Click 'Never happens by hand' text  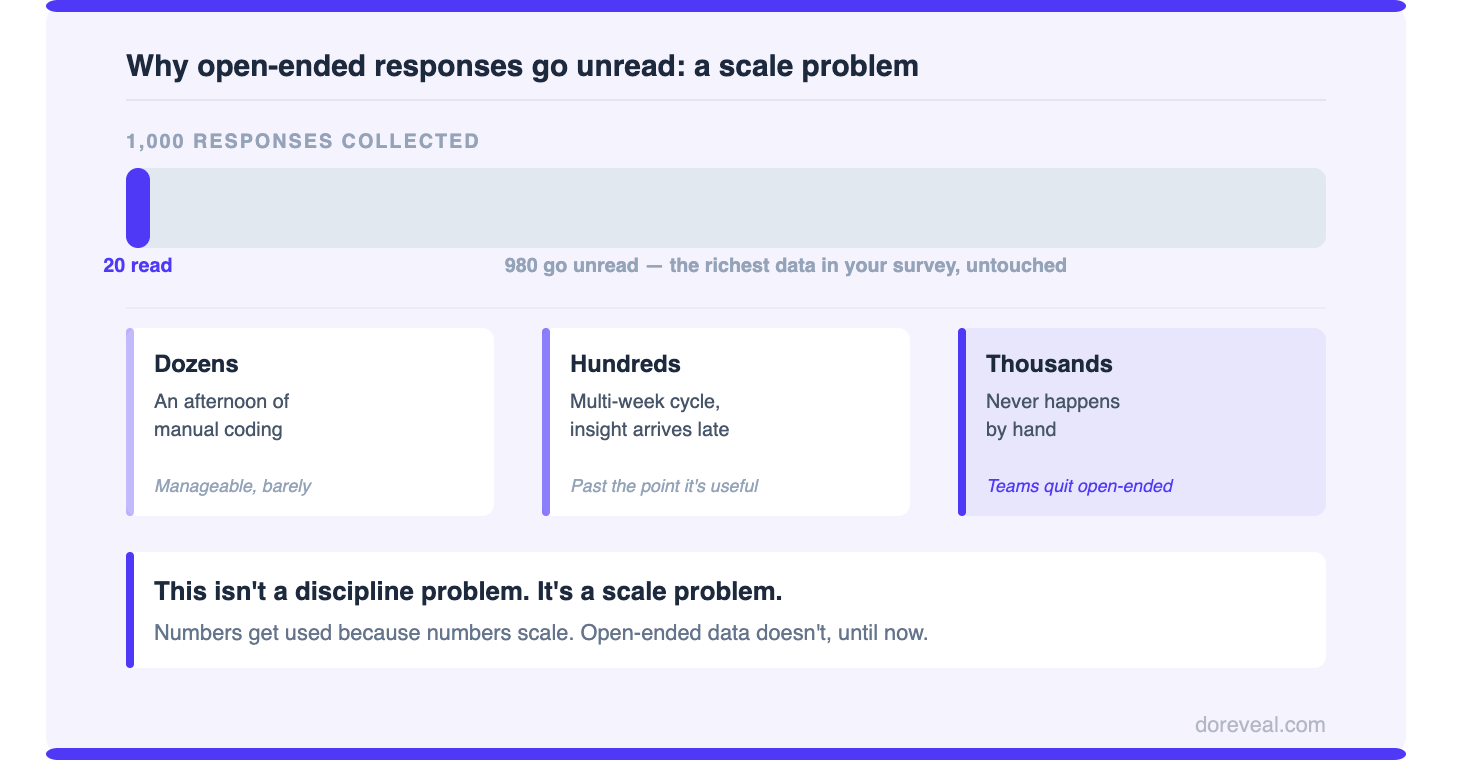[1053, 415]
